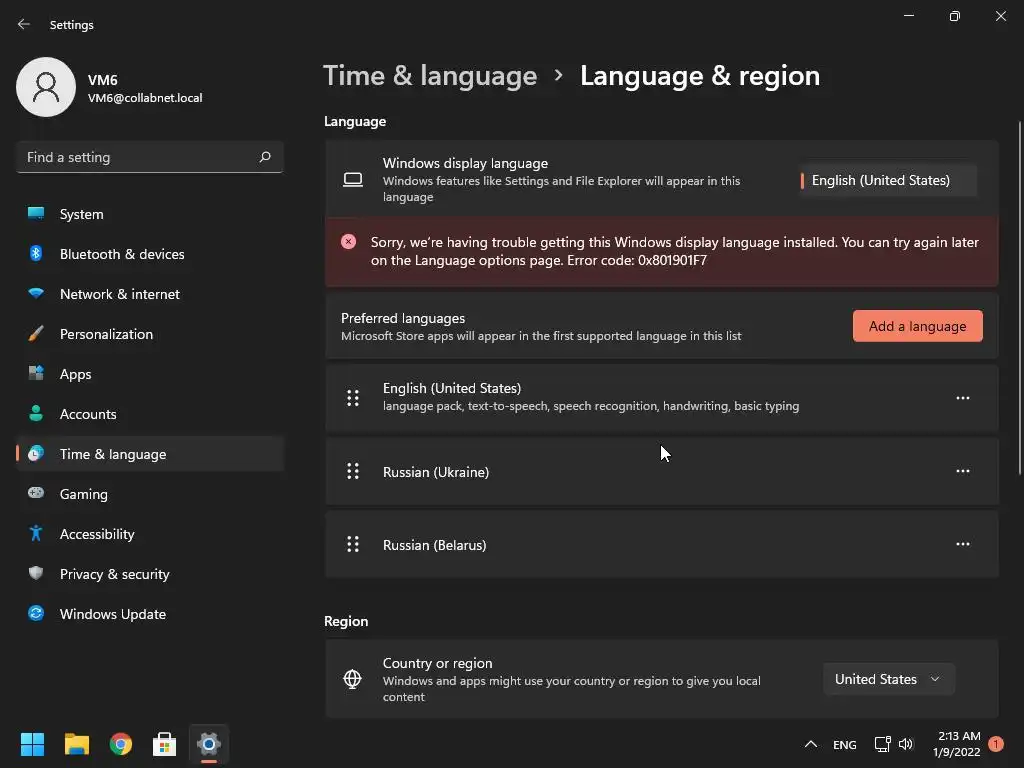Viewport: 1024px width, 768px height.
Task: Open Windows display language dropdown
Action: 888,180
